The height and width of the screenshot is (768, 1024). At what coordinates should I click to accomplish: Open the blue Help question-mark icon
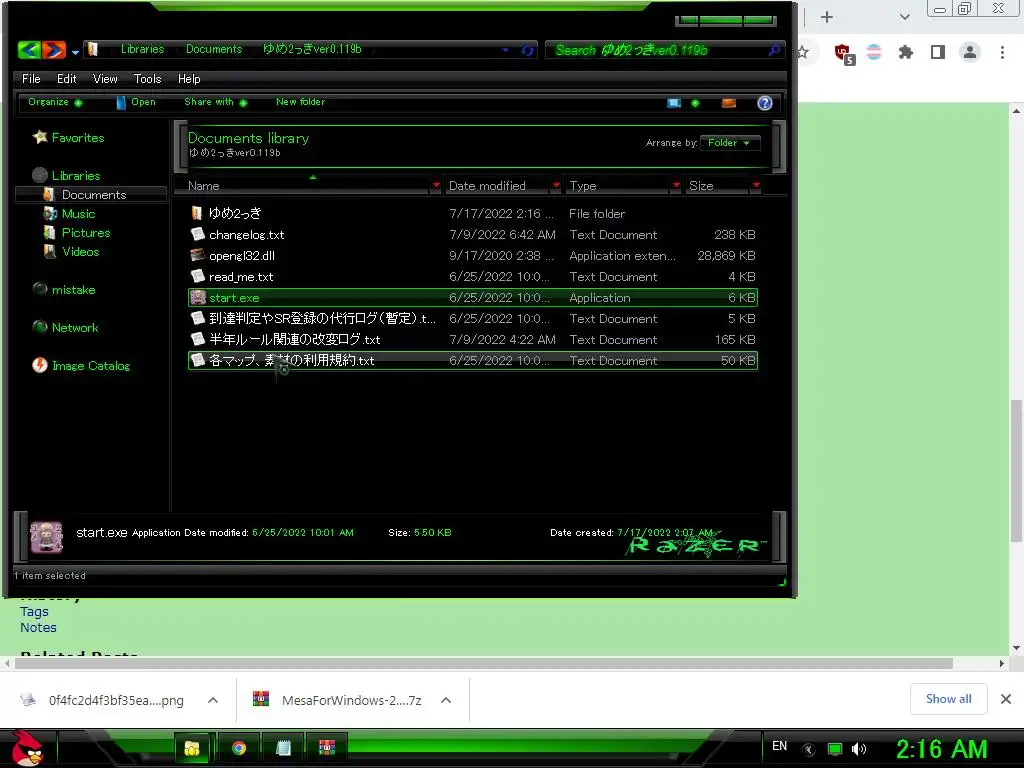tap(765, 103)
